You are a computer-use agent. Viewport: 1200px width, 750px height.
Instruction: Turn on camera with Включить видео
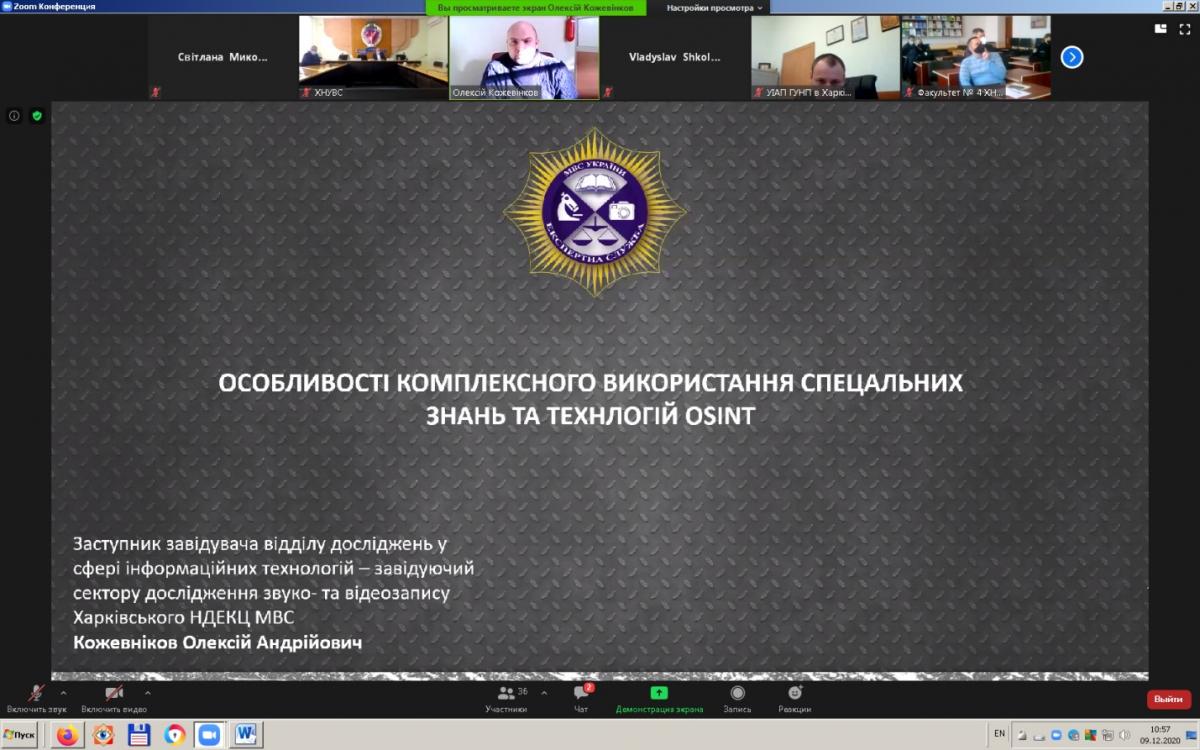(115, 697)
